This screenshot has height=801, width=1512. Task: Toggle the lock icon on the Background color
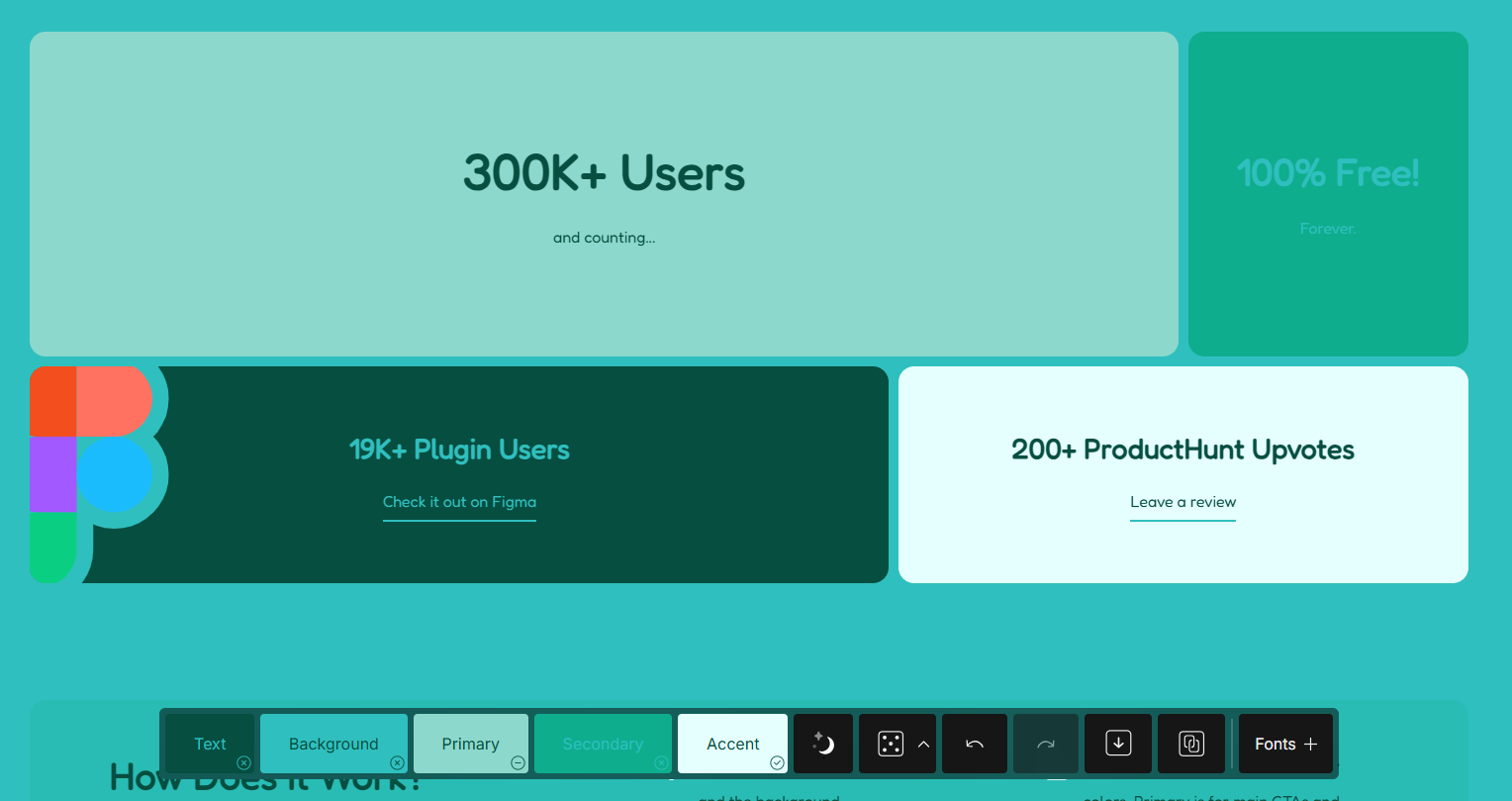[x=397, y=762]
